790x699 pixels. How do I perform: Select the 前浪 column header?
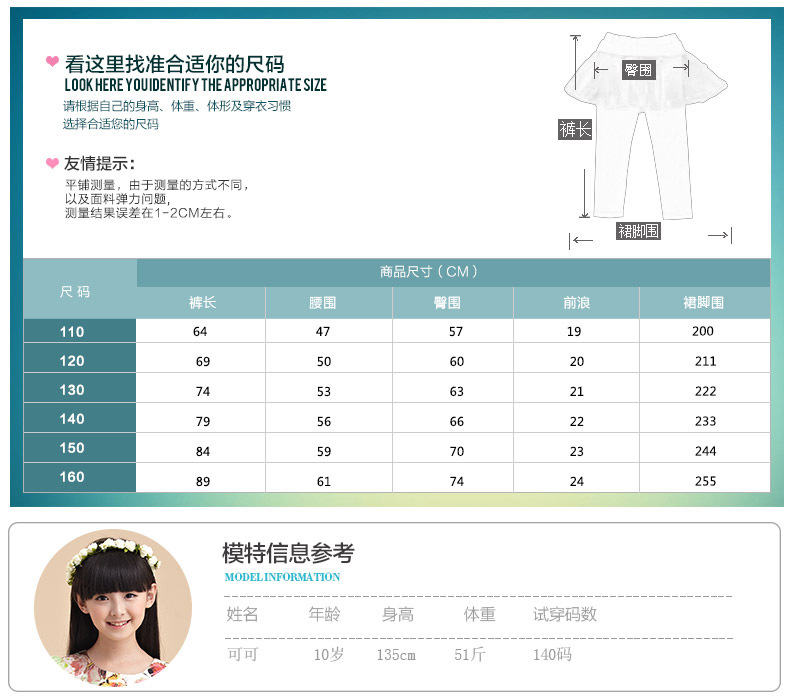pos(576,303)
